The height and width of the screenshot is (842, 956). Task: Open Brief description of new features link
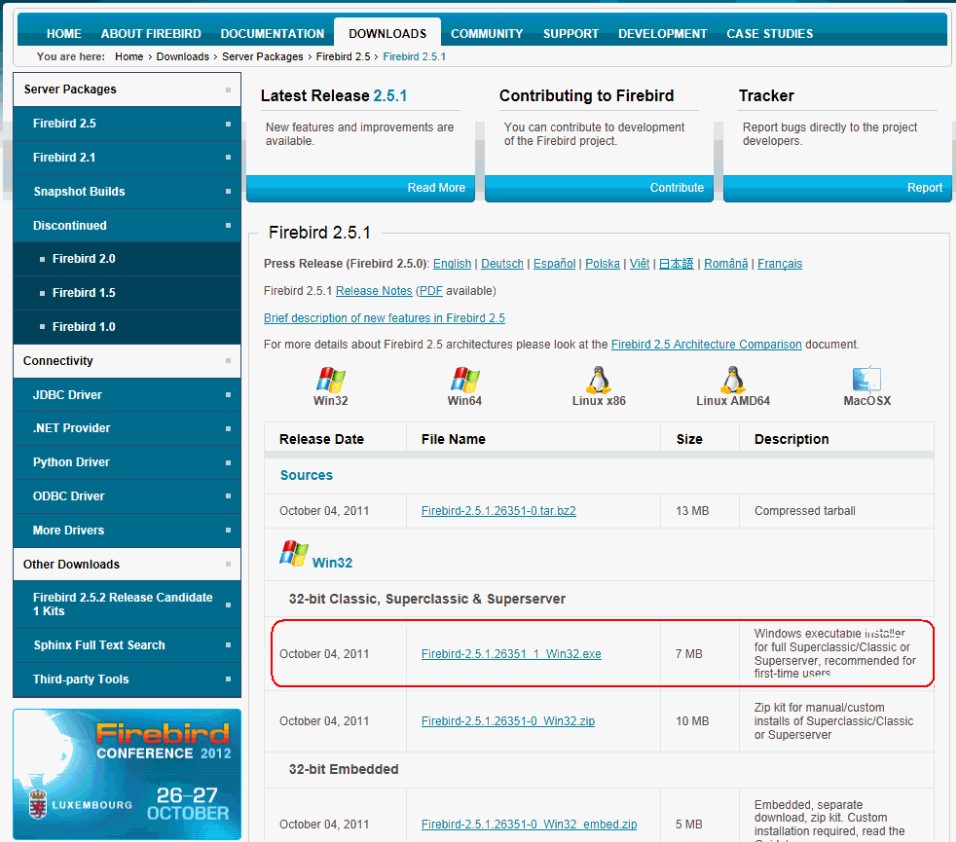tap(384, 318)
